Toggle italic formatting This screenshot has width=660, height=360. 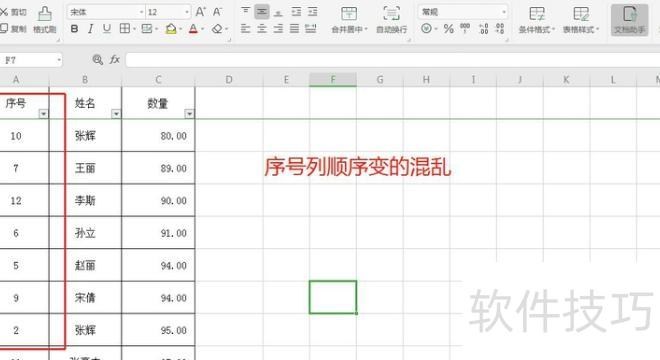(x=90, y=29)
